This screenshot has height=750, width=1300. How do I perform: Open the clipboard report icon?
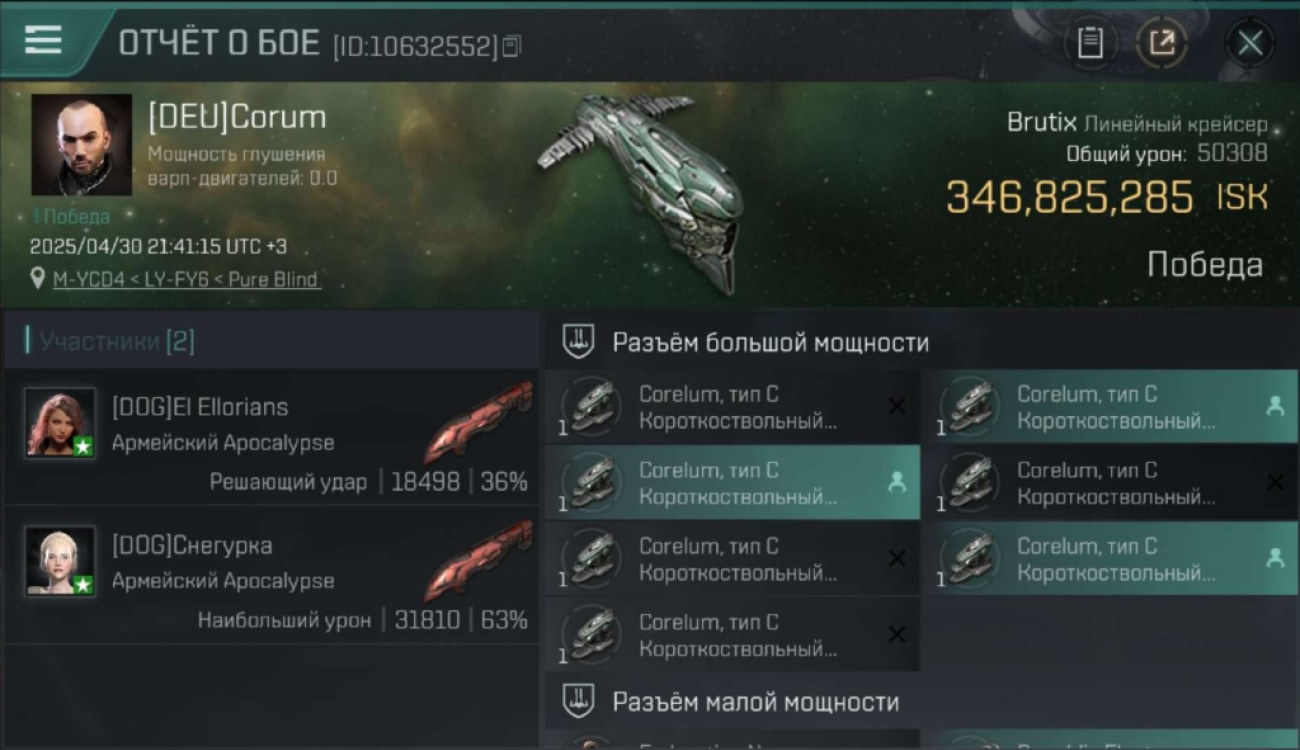[1090, 43]
